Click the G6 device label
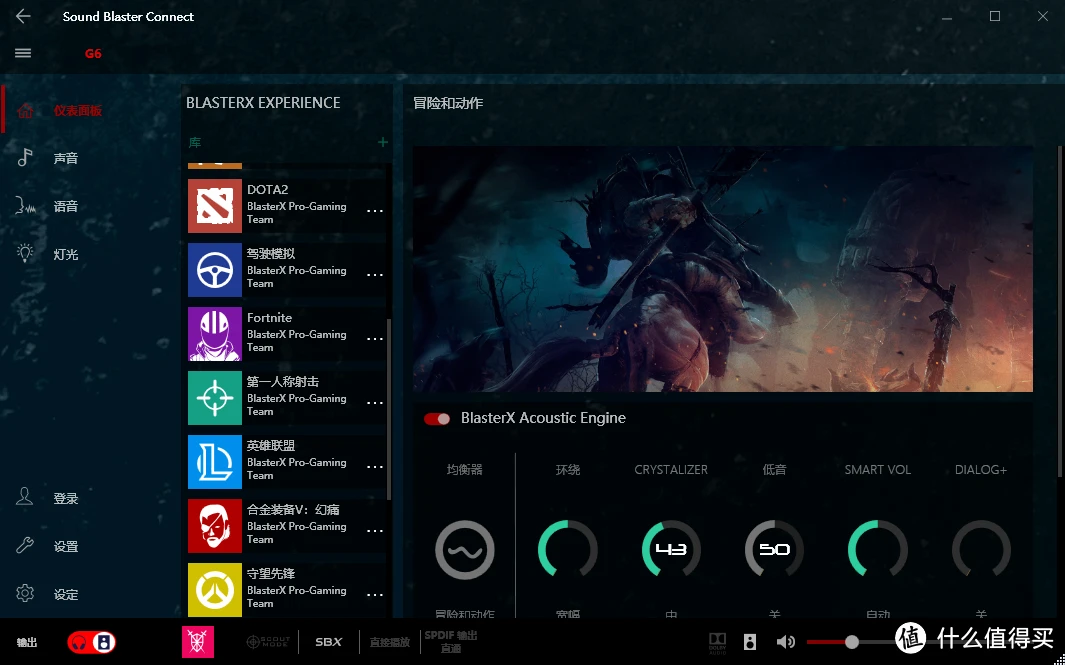This screenshot has width=1065, height=665. 93,54
